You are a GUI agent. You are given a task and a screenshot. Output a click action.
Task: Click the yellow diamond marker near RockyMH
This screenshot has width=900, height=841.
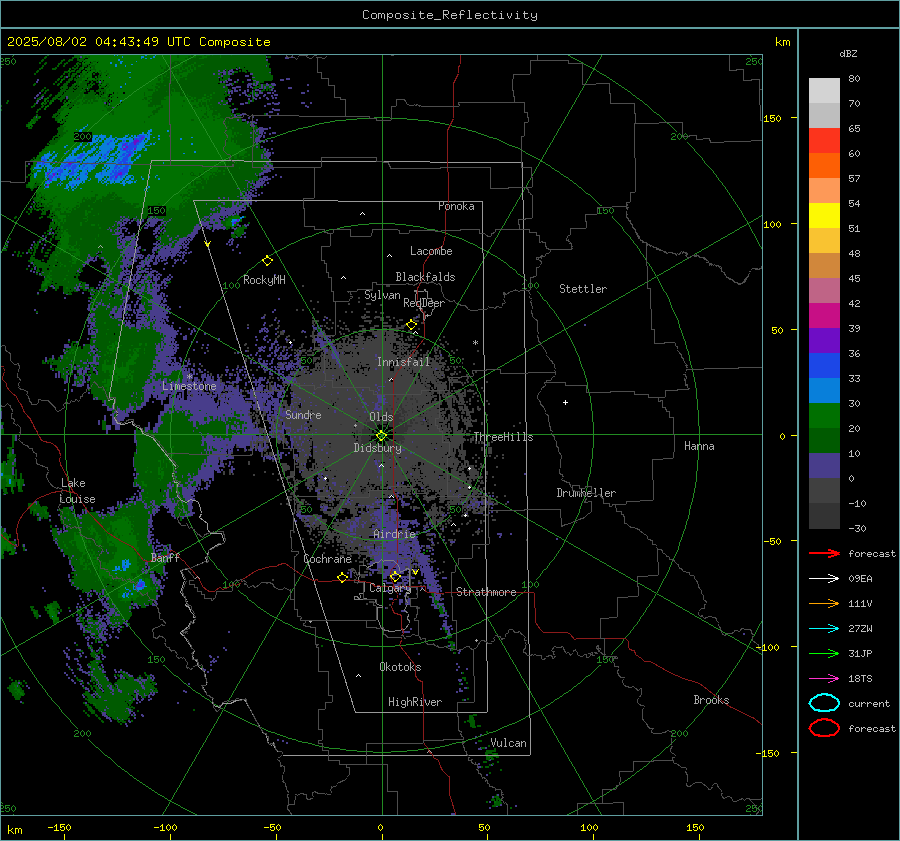click(267, 261)
